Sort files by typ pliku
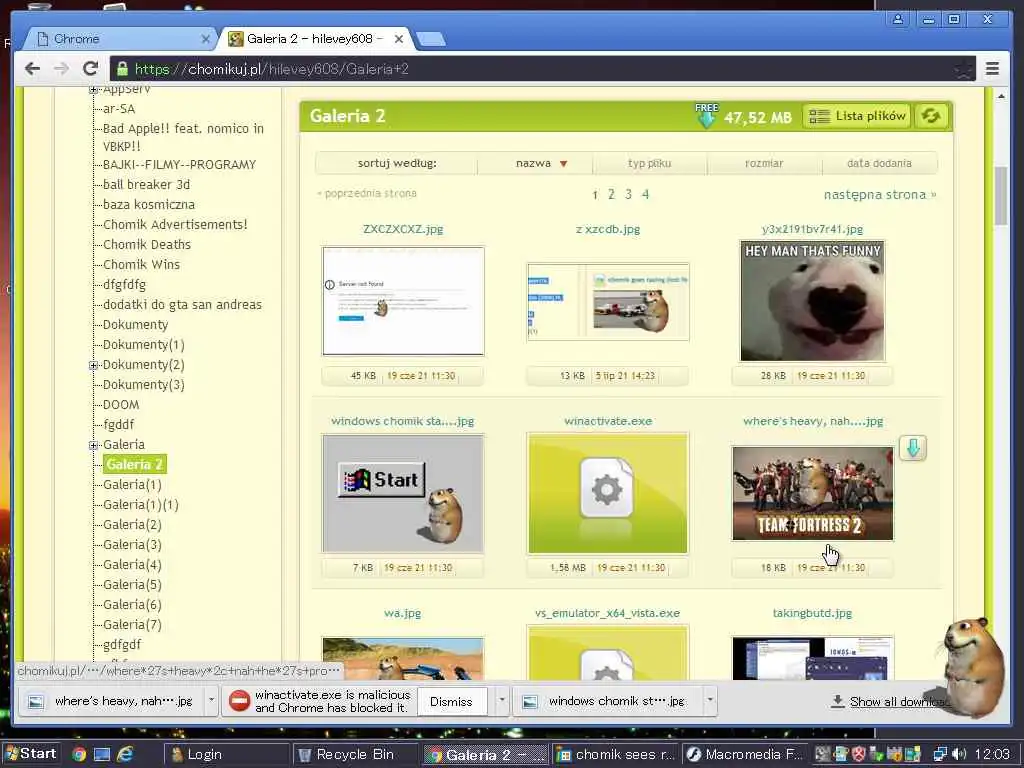1024x768 pixels. pyautogui.click(x=649, y=163)
